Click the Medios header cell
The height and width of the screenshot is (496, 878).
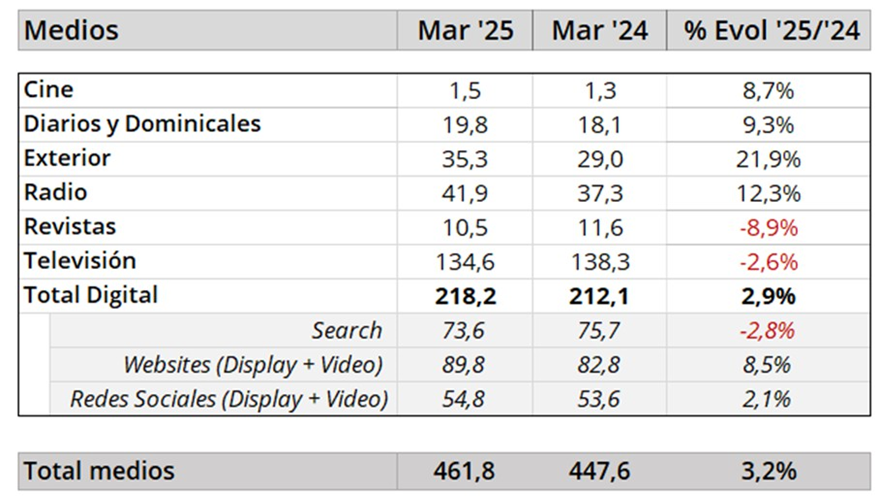pyautogui.click(x=71, y=30)
